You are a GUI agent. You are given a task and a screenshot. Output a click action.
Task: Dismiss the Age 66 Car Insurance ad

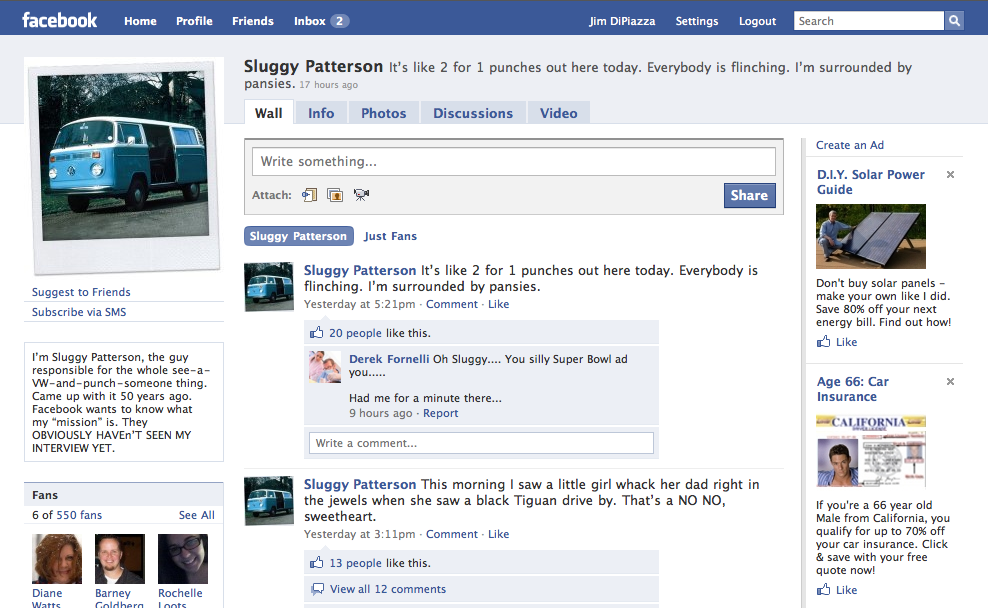(x=950, y=381)
